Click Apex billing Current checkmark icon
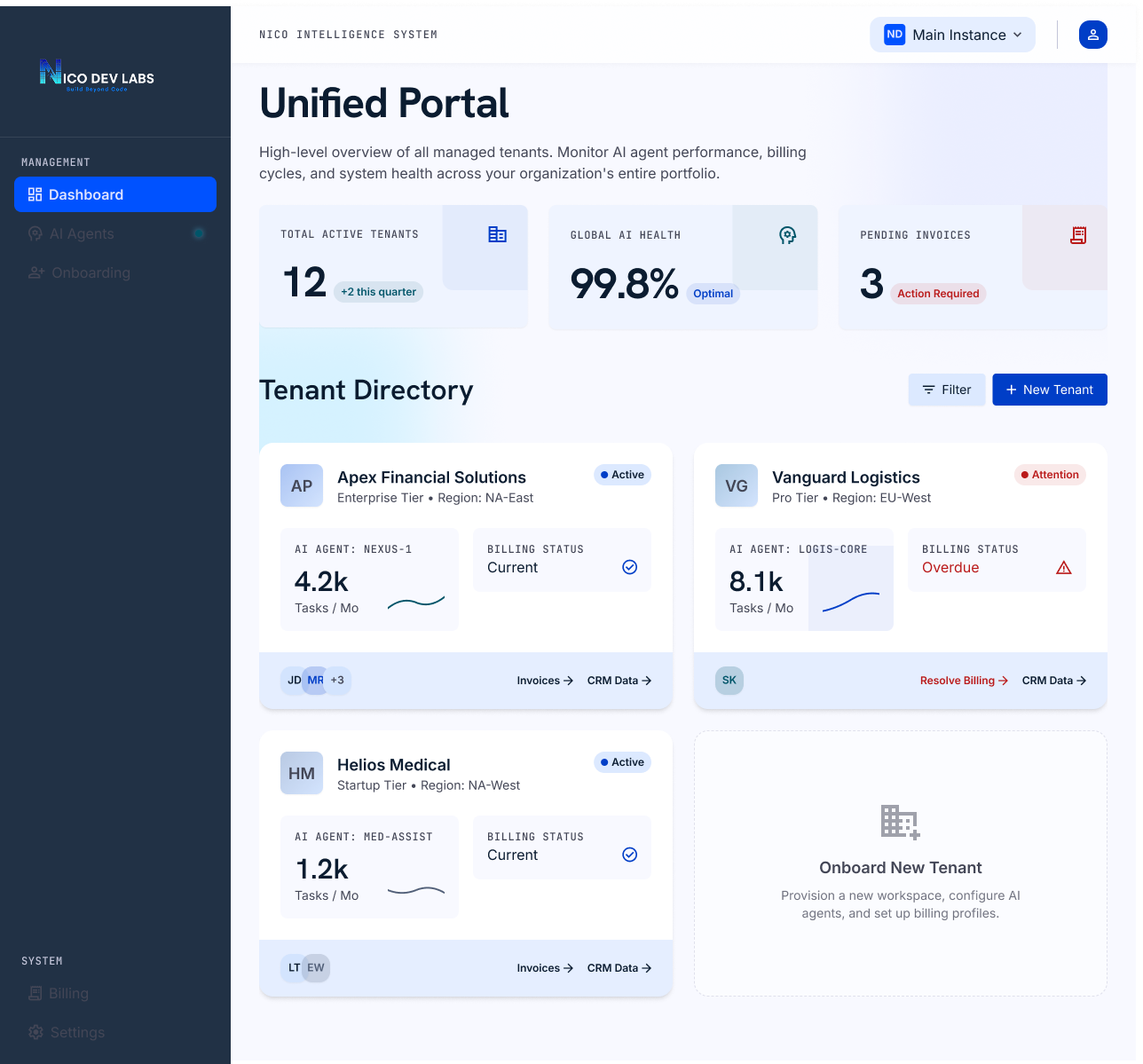Viewport: 1143px width, 1064px height. point(630,567)
